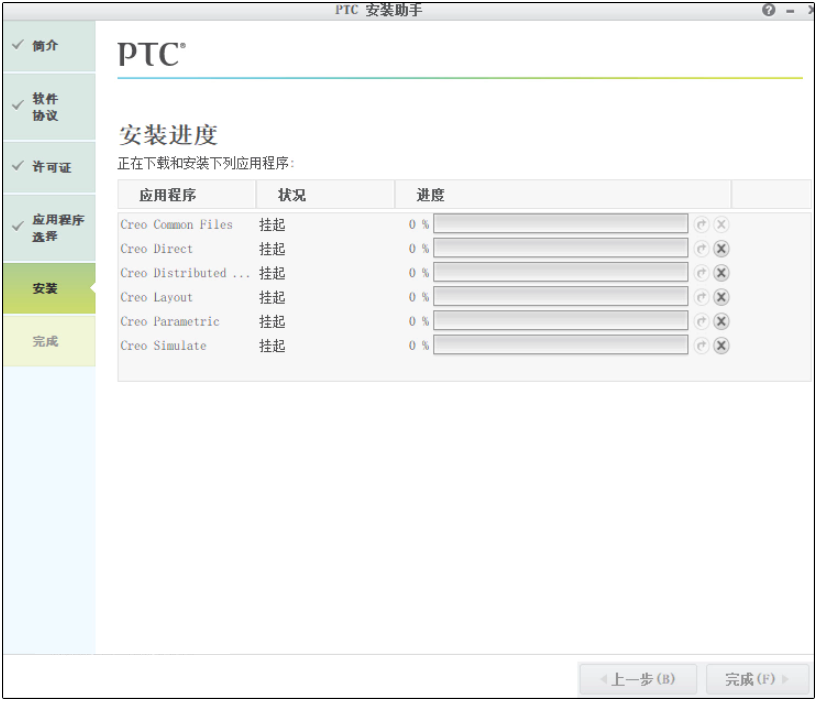Click retry icon for Creo Distributed row
The height and width of the screenshot is (703, 818).
point(702,273)
